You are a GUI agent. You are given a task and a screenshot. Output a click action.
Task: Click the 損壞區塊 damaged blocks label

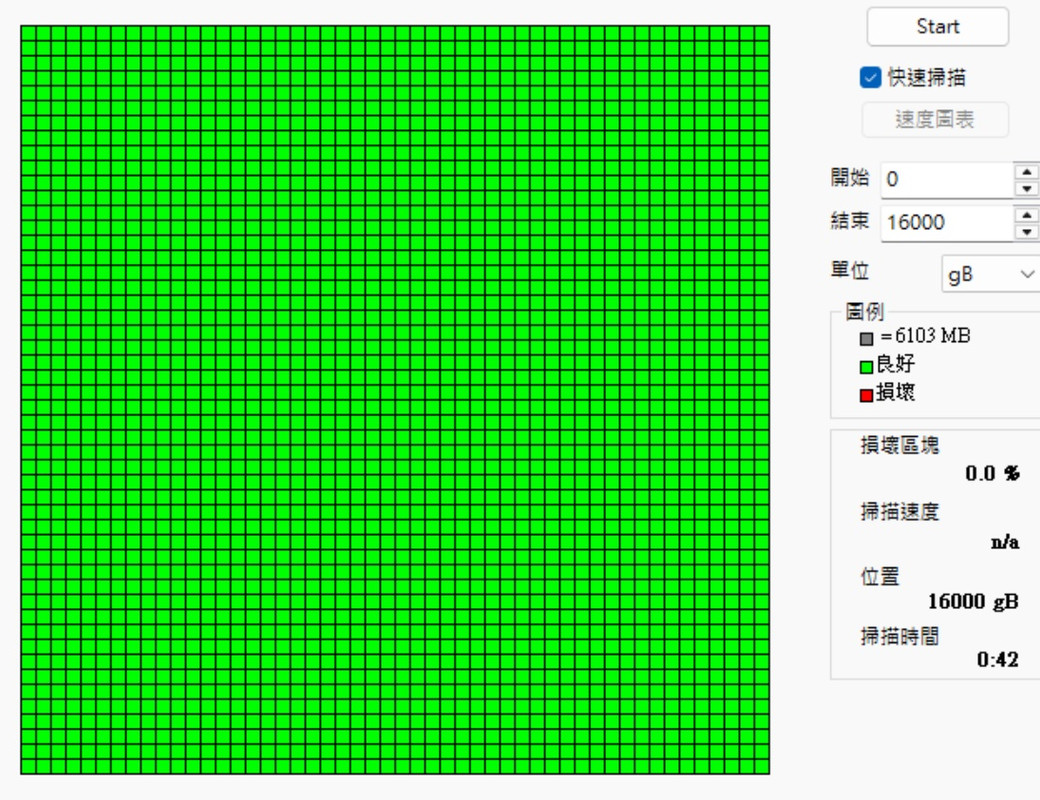899,445
